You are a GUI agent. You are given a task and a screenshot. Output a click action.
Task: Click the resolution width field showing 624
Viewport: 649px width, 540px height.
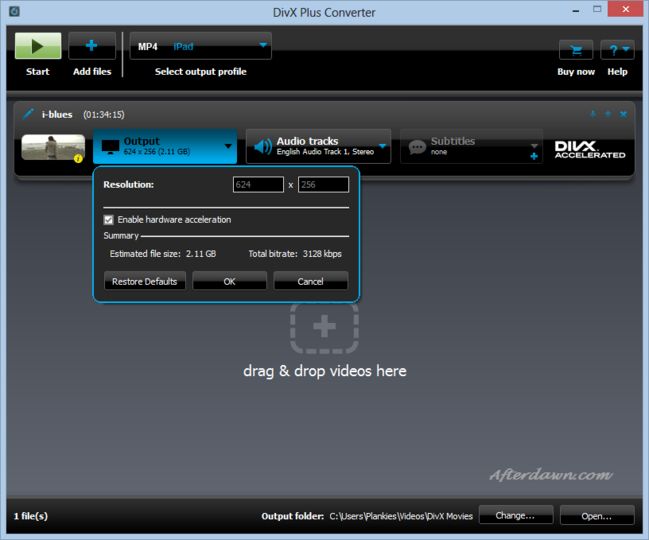(x=258, y=185)
